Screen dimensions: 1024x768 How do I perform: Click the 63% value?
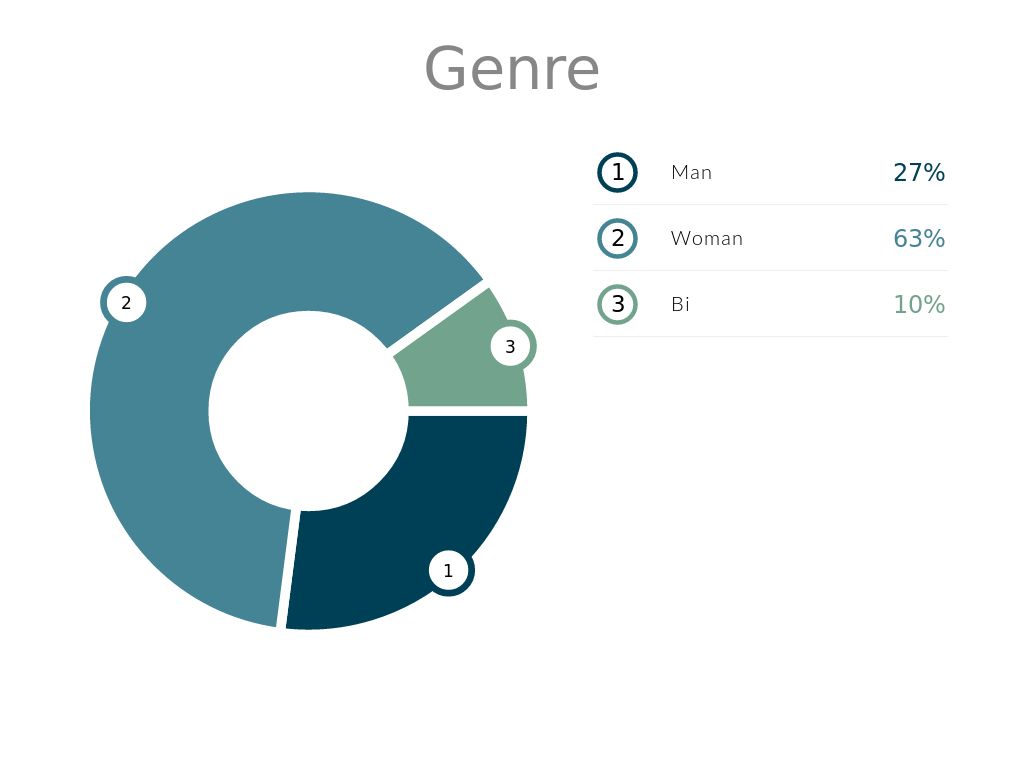[919, 238]
